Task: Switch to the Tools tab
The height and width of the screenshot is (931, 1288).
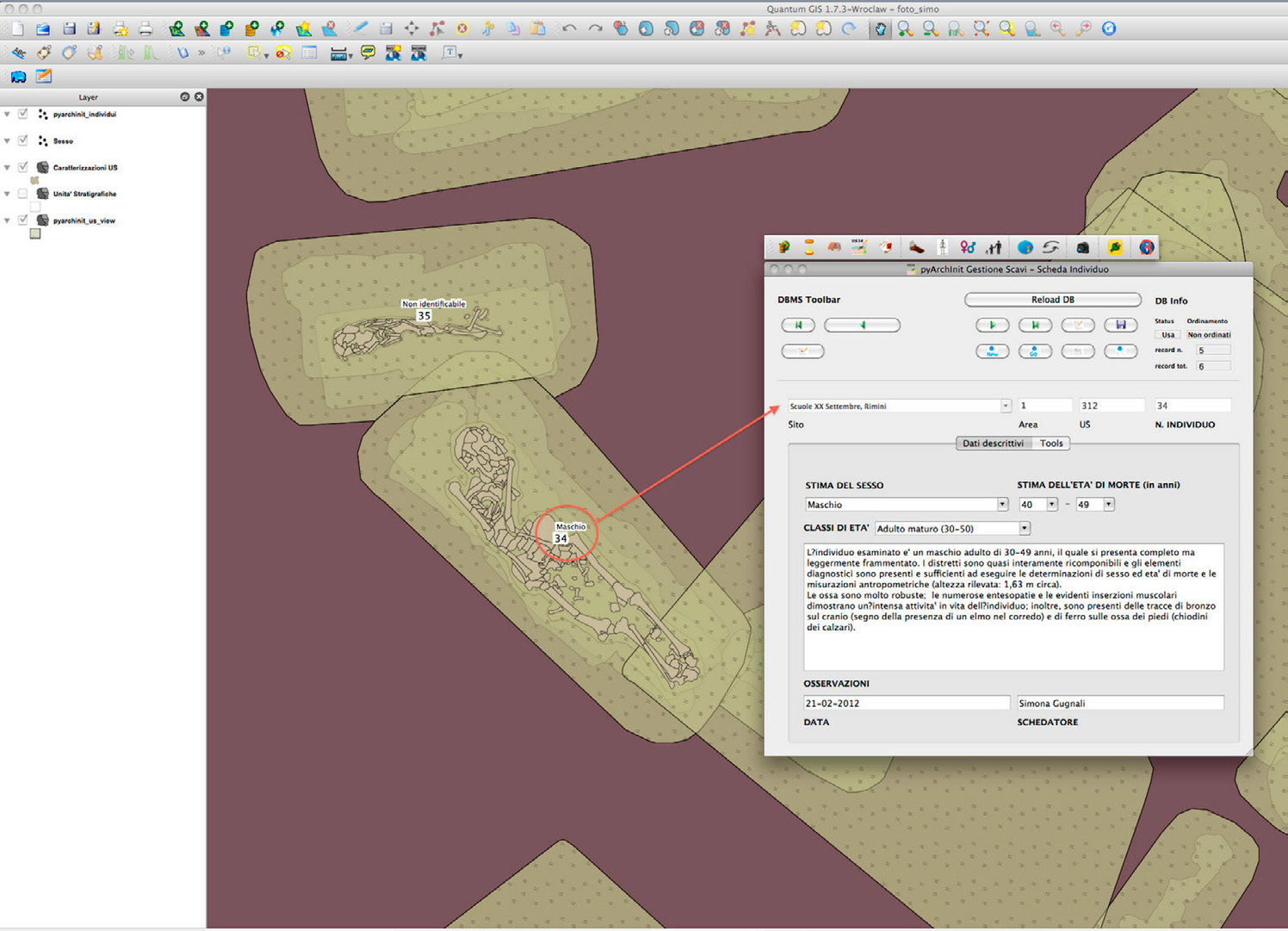Action: tap(1050, 444)
